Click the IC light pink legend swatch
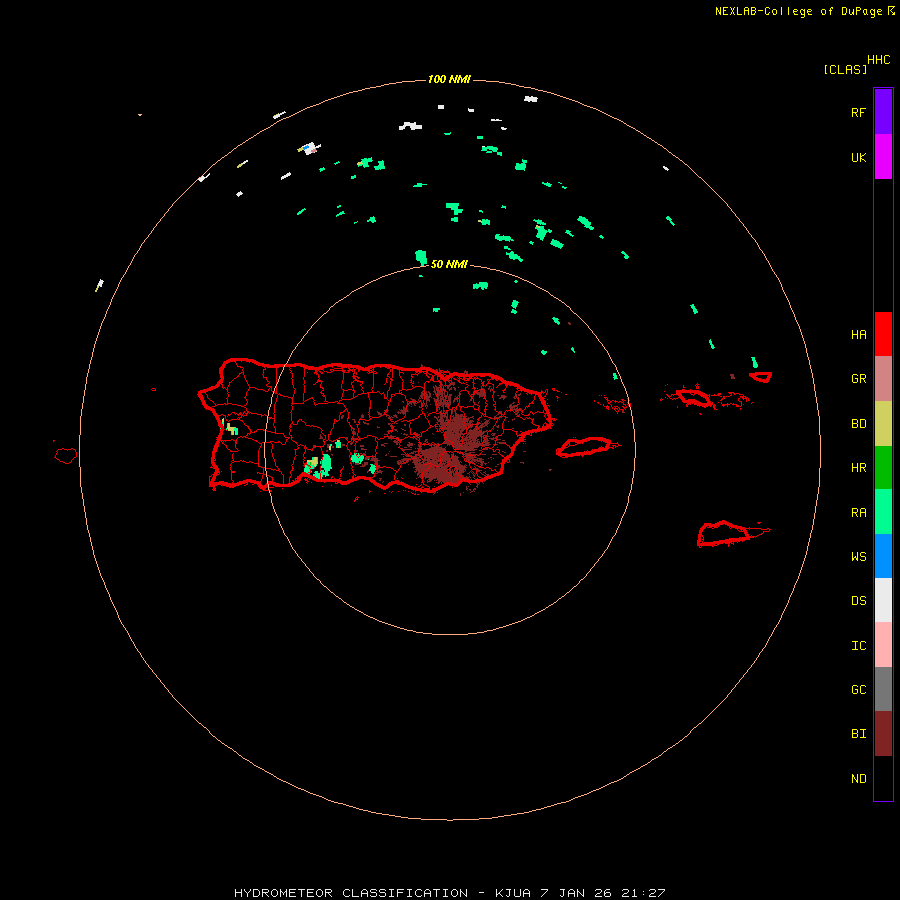The image size is (900, 900). click(883, 645)
